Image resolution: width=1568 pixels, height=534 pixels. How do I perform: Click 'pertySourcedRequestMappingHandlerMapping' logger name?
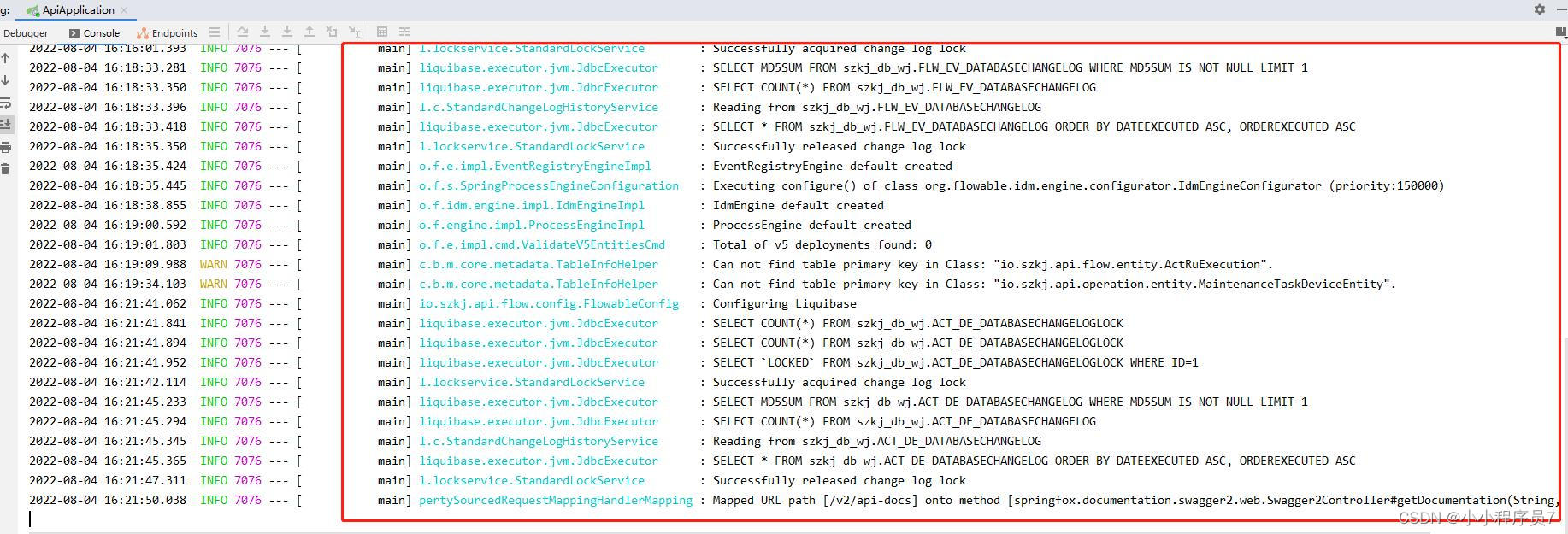tap(555, 500)
